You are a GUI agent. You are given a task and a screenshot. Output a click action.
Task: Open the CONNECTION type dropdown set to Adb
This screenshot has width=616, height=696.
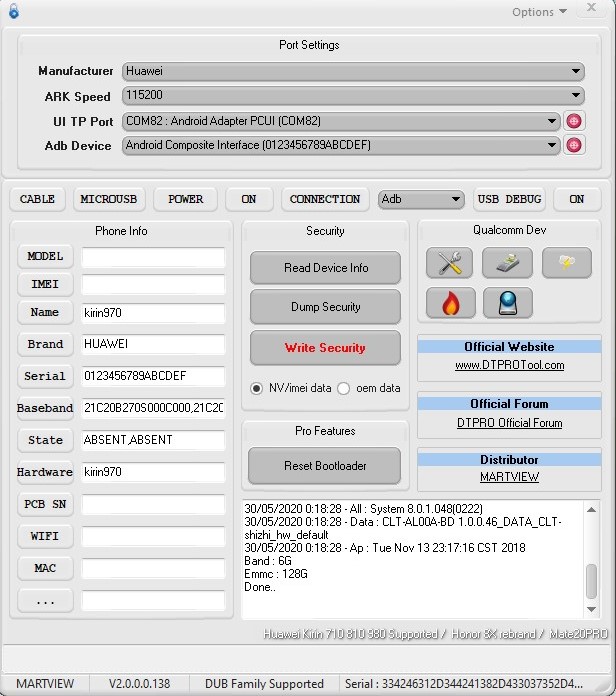pyautogui.click(x=421, y=199)
